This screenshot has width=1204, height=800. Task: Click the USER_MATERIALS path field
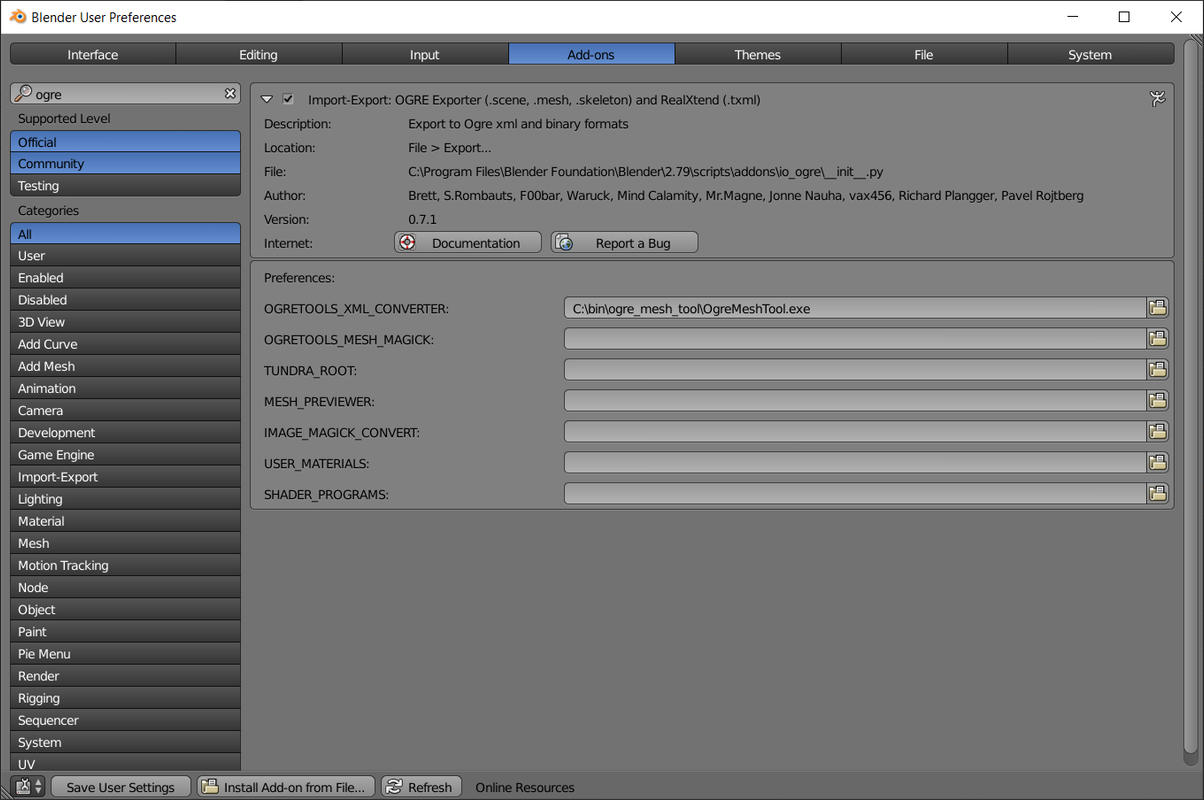click(855, 463)
